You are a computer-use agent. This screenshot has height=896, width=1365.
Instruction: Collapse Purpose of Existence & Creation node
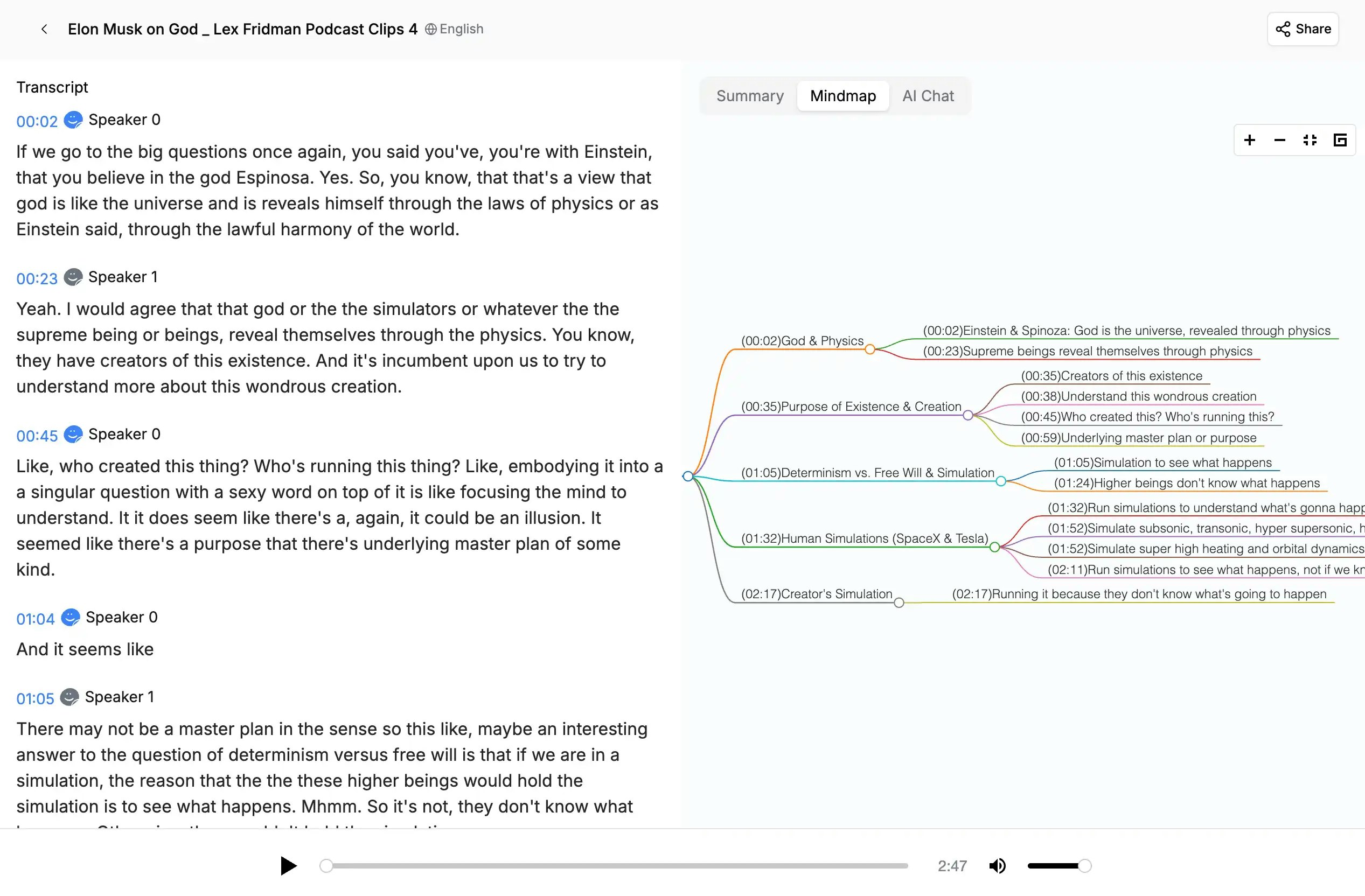coord(968,416)
